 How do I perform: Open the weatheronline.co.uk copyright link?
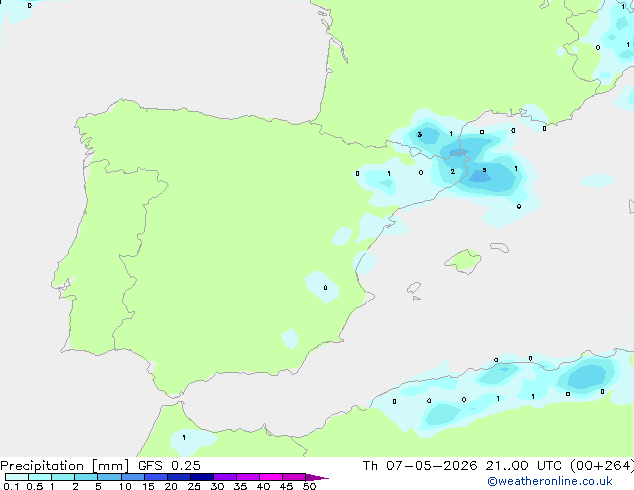(x=550, y=481)
